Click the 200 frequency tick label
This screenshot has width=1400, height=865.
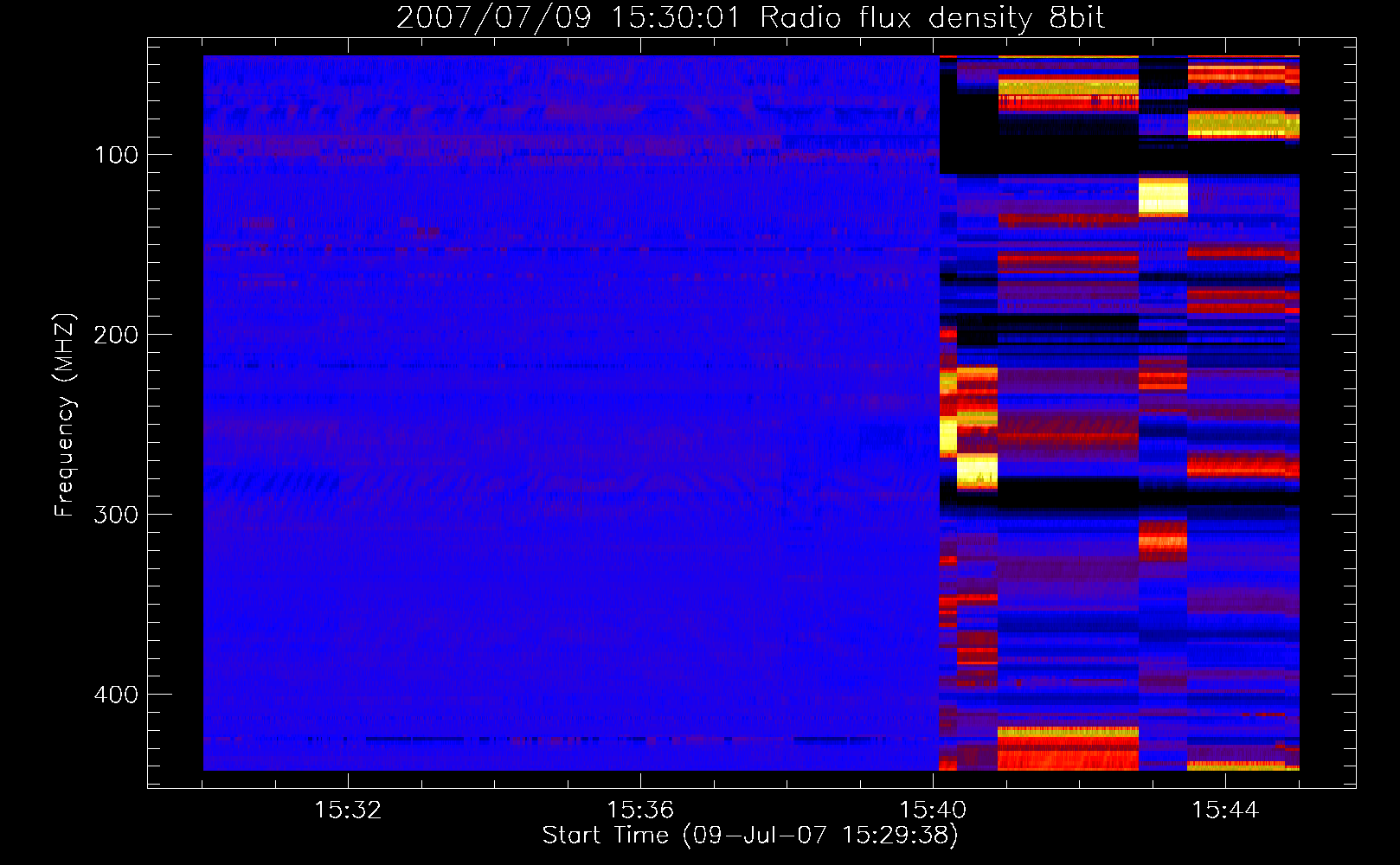116,335
